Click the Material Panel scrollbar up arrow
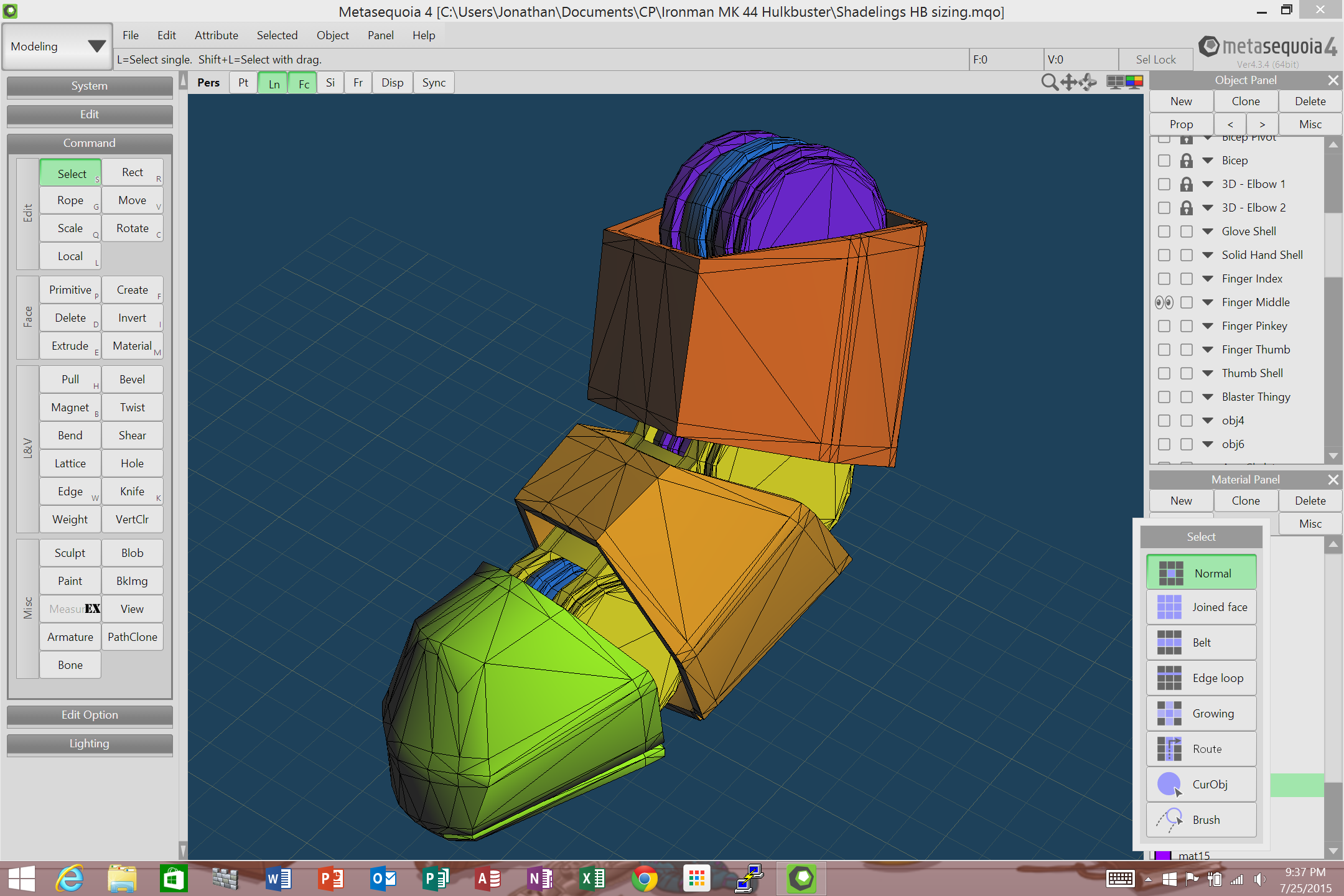The height and width of the screenshot is (896, 1344). tap(1333, 544)
